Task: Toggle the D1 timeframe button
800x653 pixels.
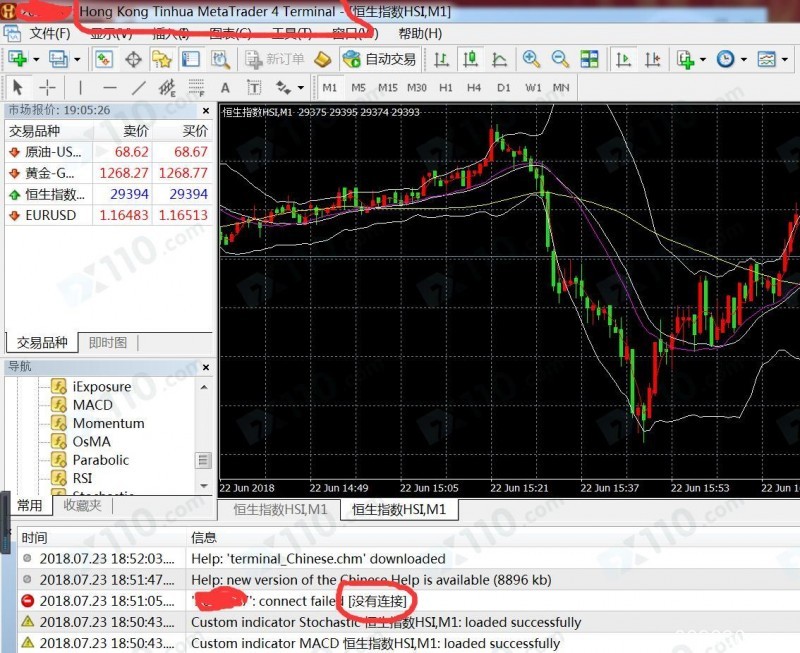Action: point(504,88)
